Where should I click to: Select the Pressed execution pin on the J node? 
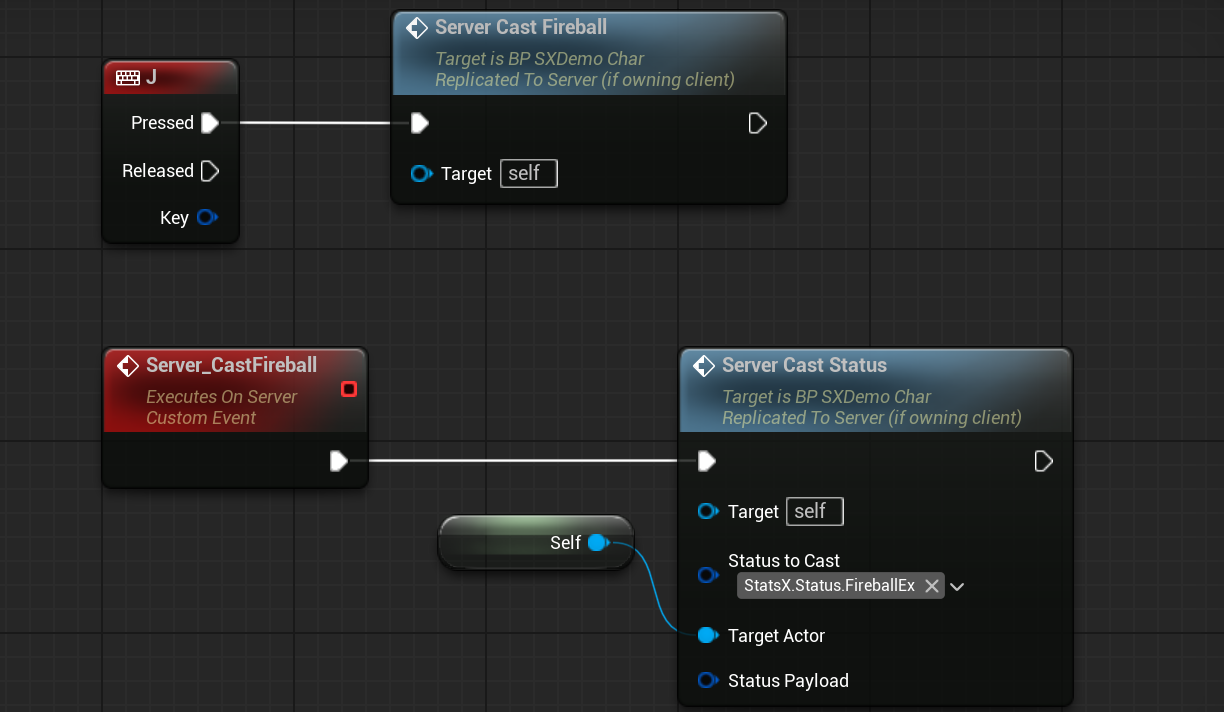(x=209, y=123)
